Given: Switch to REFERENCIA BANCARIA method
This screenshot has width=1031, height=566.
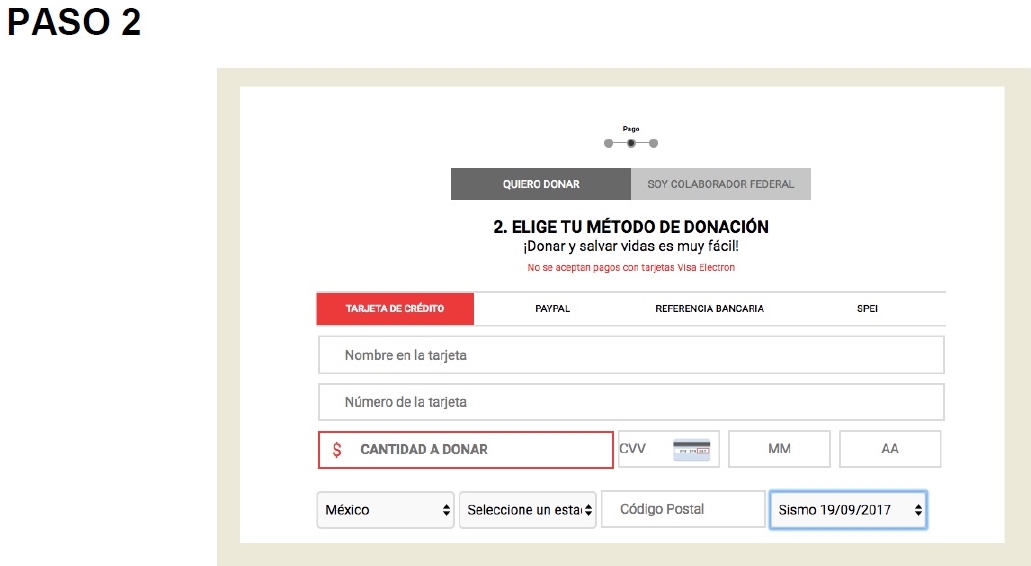Looking at the screenshot, I should coord(709,309).
